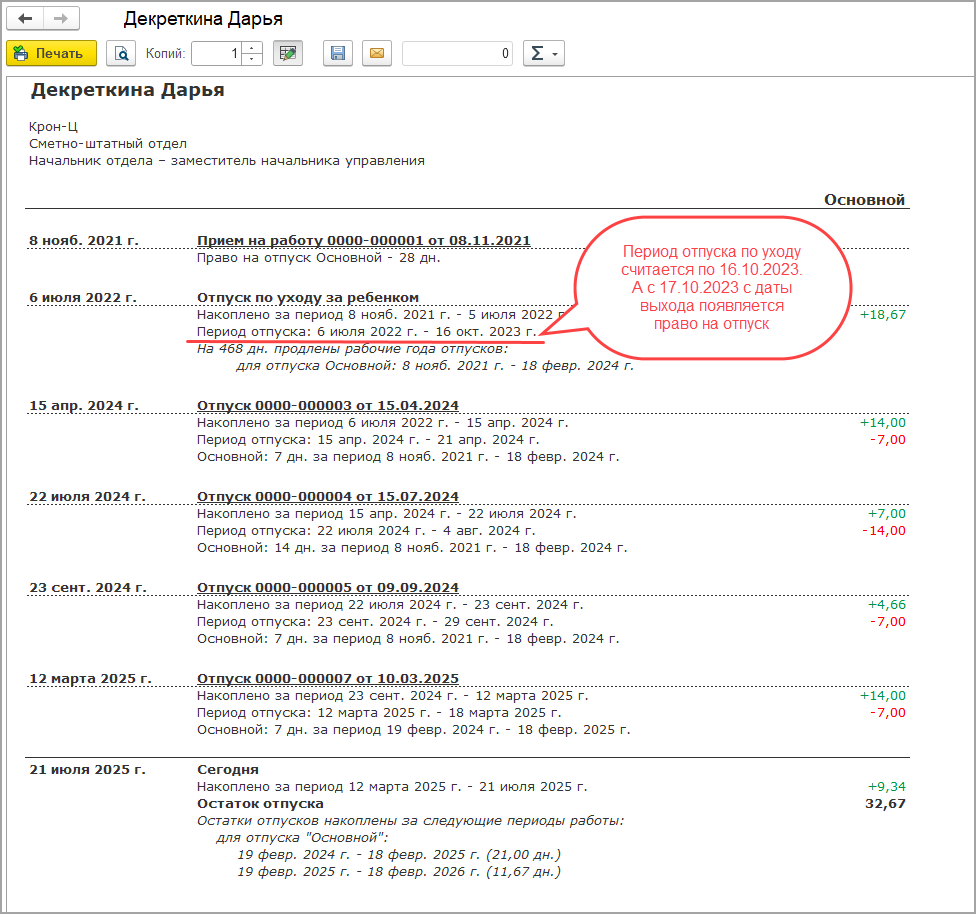Click the На 468 дн. продлены line

[352, 349]
